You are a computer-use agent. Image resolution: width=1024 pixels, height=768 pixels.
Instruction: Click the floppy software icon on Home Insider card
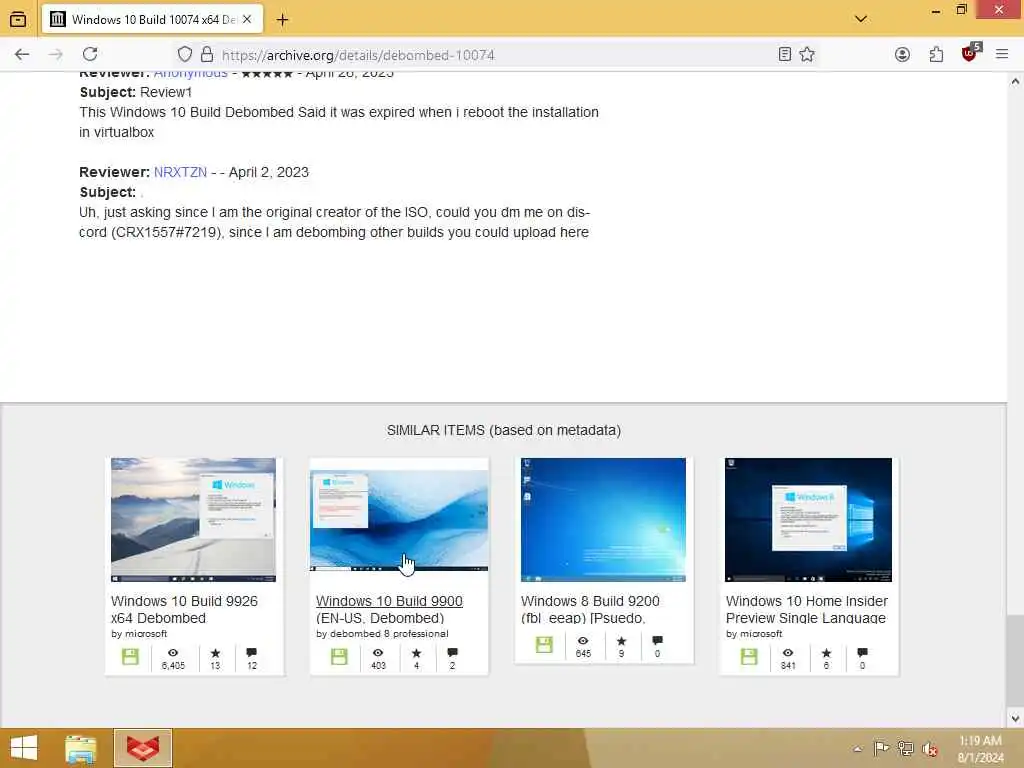pos(749,657)
